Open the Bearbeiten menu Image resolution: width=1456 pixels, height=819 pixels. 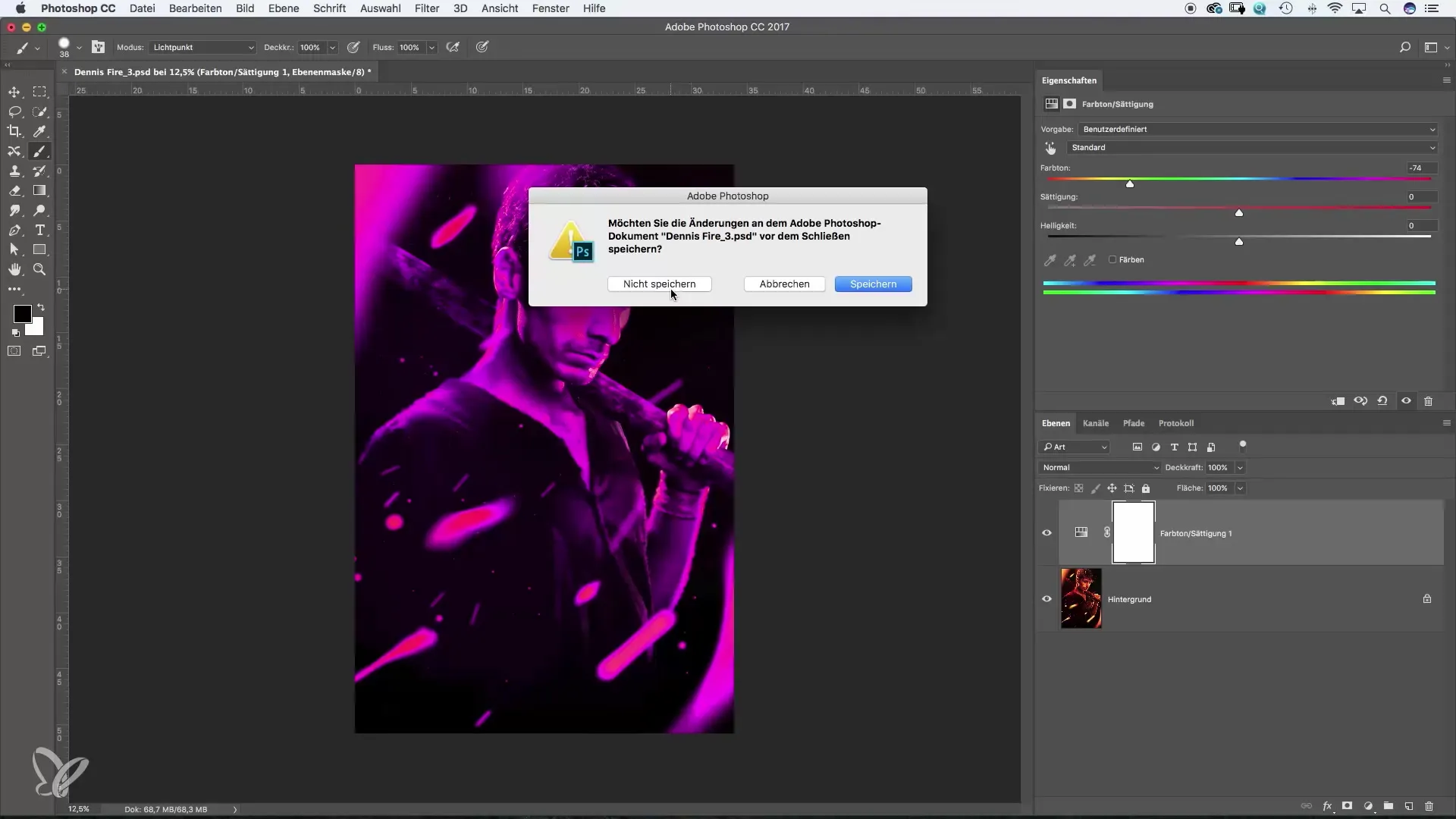tap(196, 8)
